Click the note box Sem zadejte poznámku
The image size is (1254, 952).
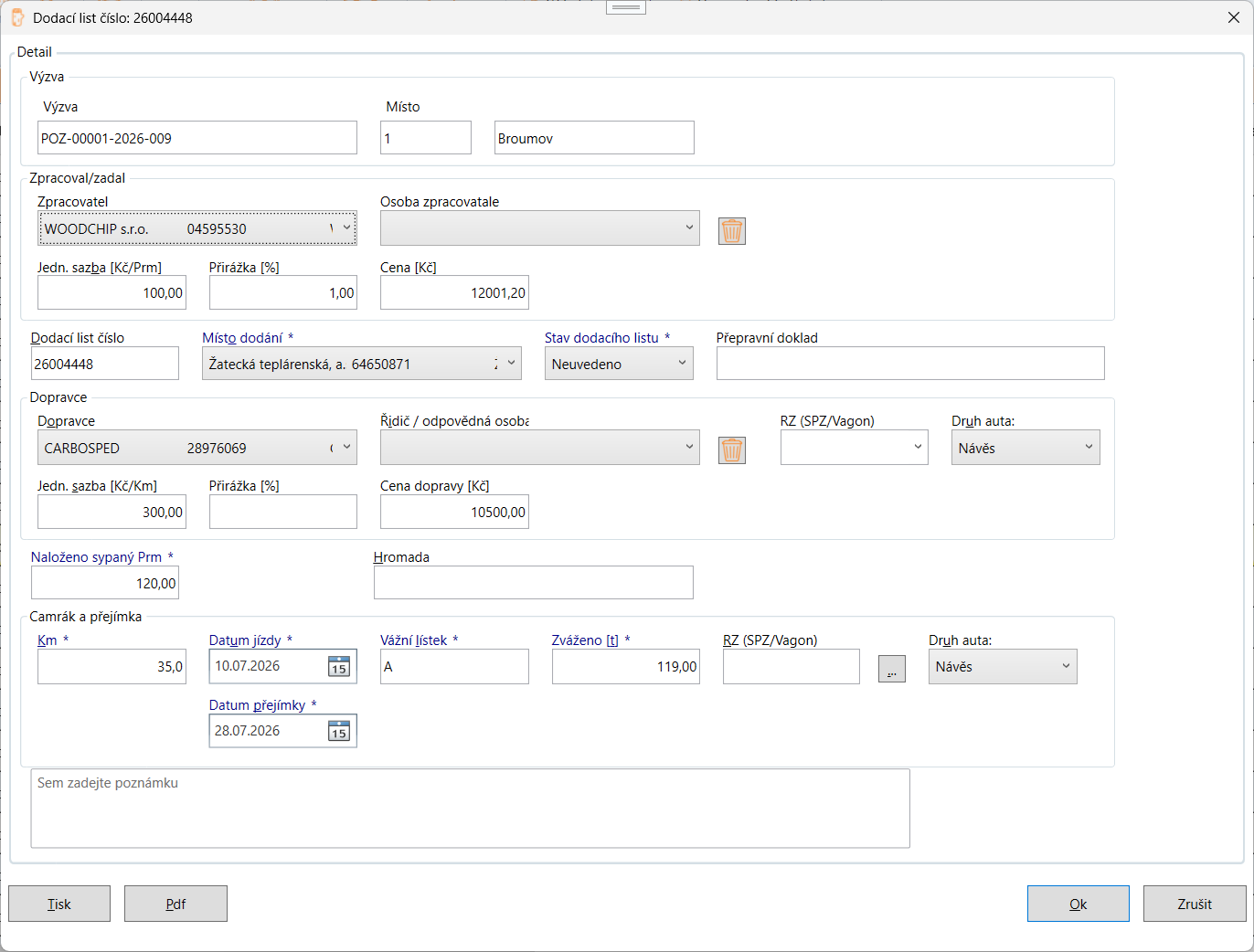point(471,809)
